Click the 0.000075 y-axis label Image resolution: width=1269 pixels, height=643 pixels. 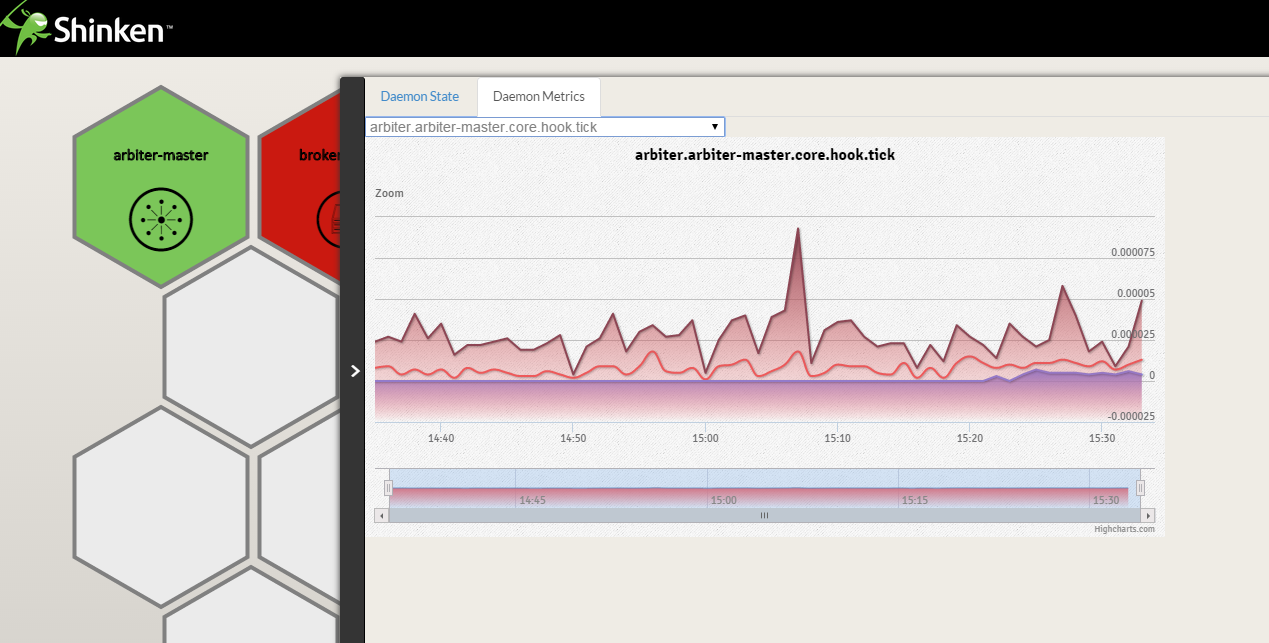point(1133,252)
